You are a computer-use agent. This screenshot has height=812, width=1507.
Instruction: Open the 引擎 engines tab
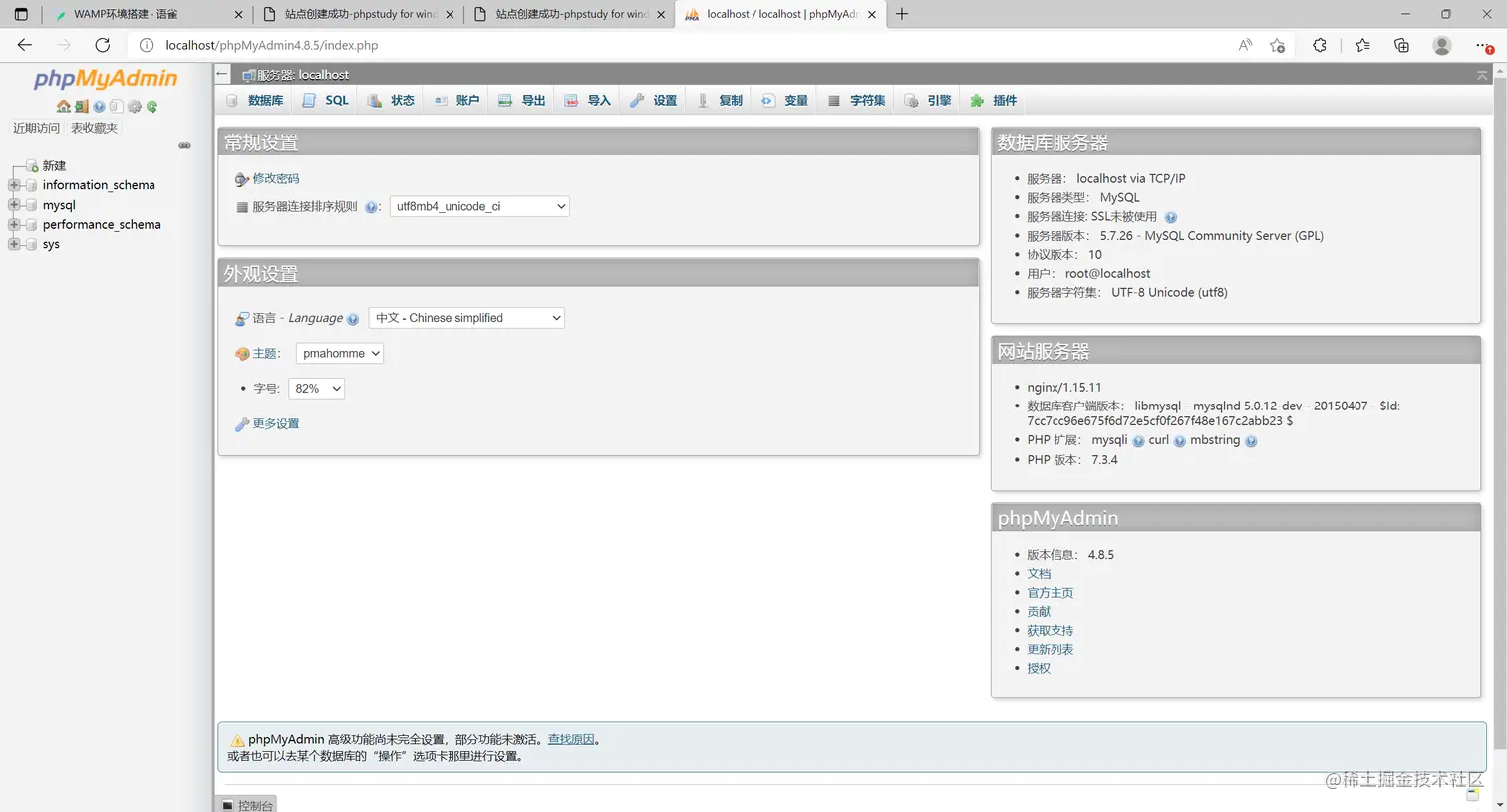[928, 101]
